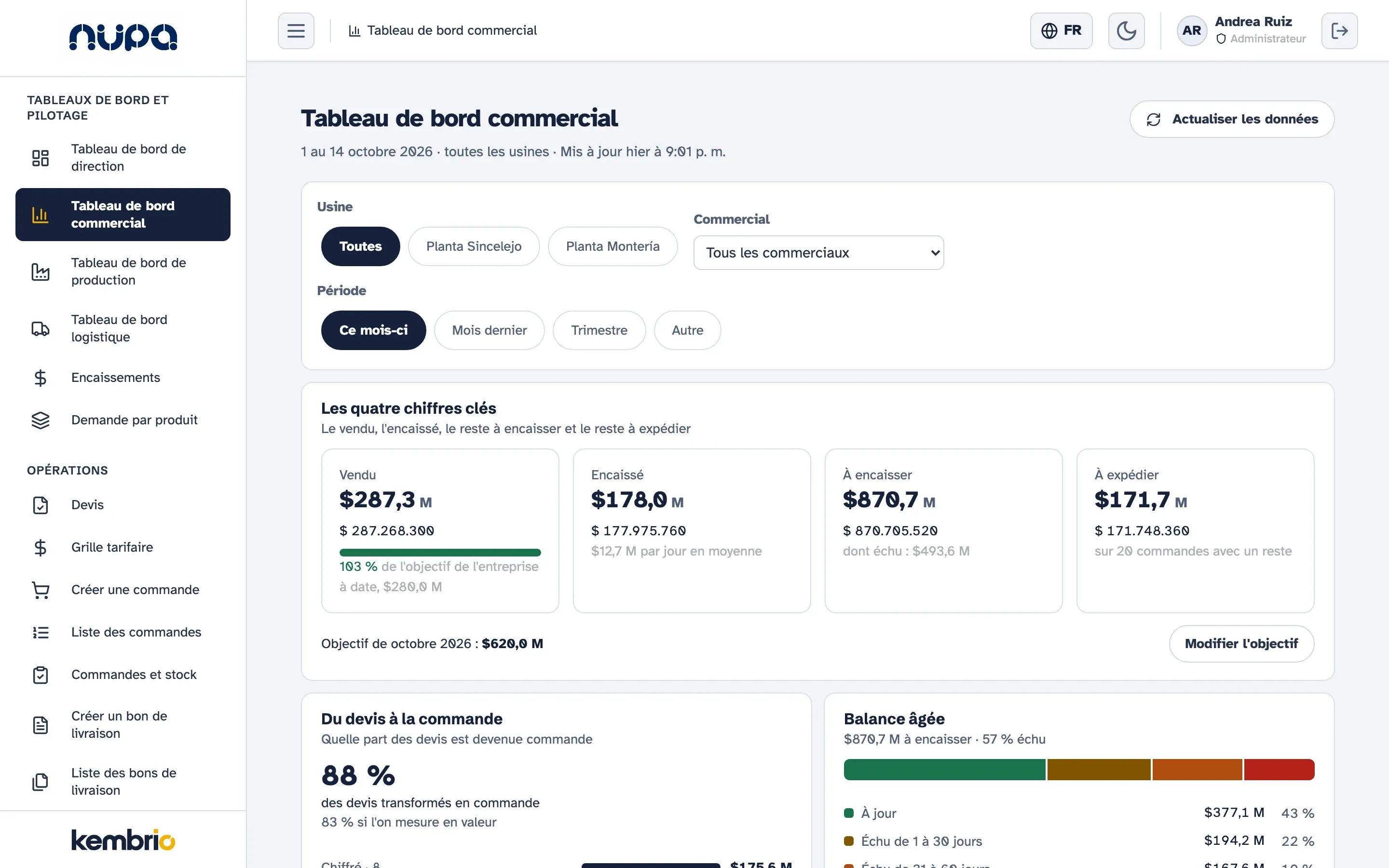1389x868 pixels.
Task: Click the Tableau de bord de direction grid icon
Action: point(40,158)
